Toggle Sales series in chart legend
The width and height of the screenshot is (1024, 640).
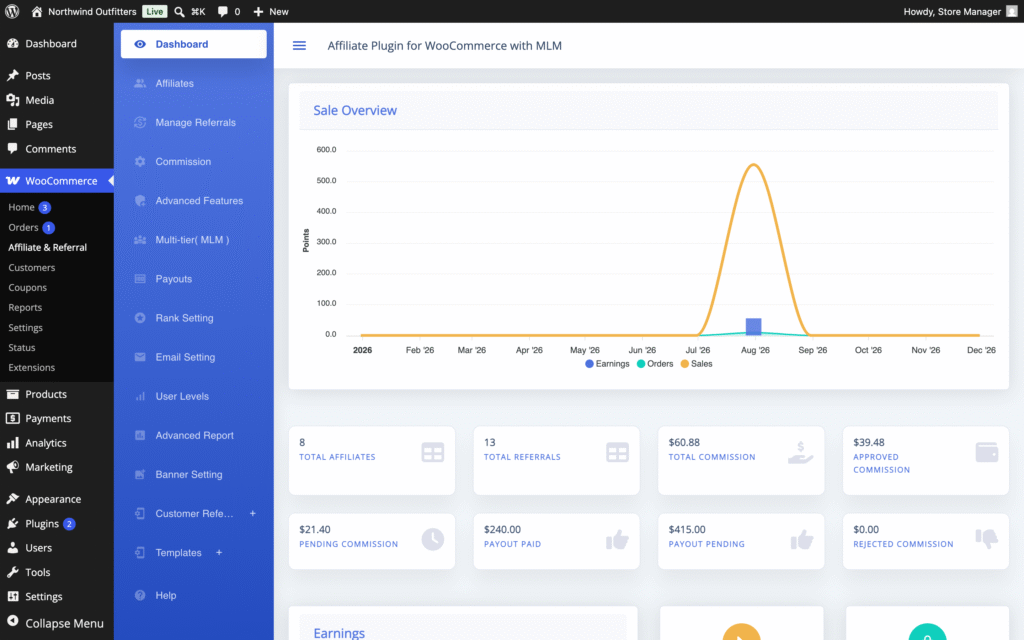[697, 364]
